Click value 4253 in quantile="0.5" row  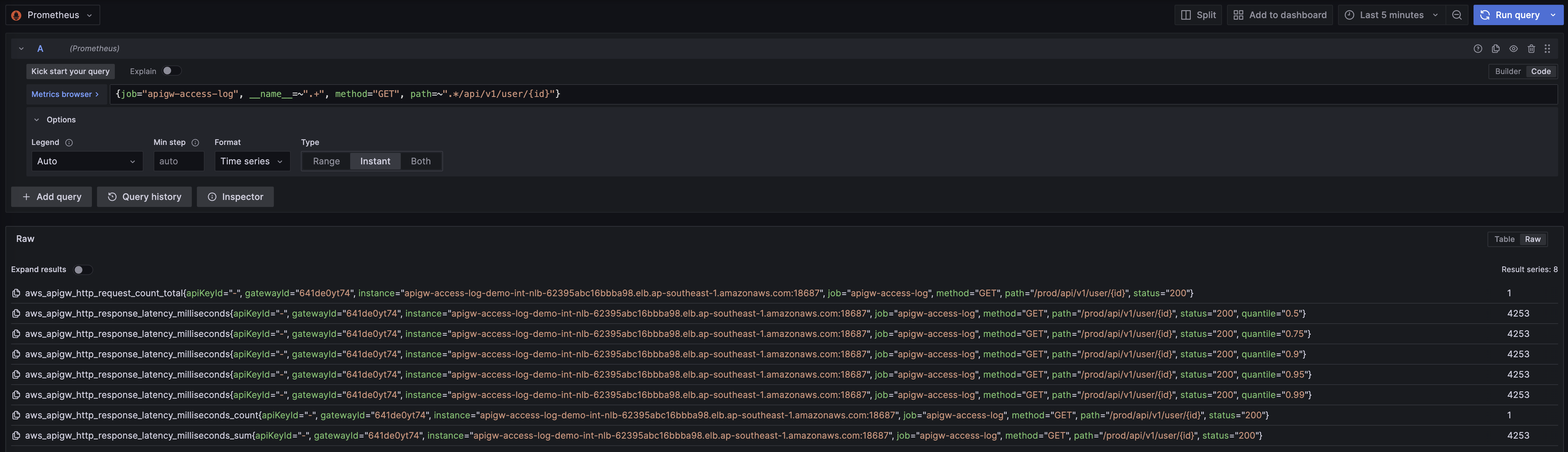pyautogui.click(x=1518, y=313)
